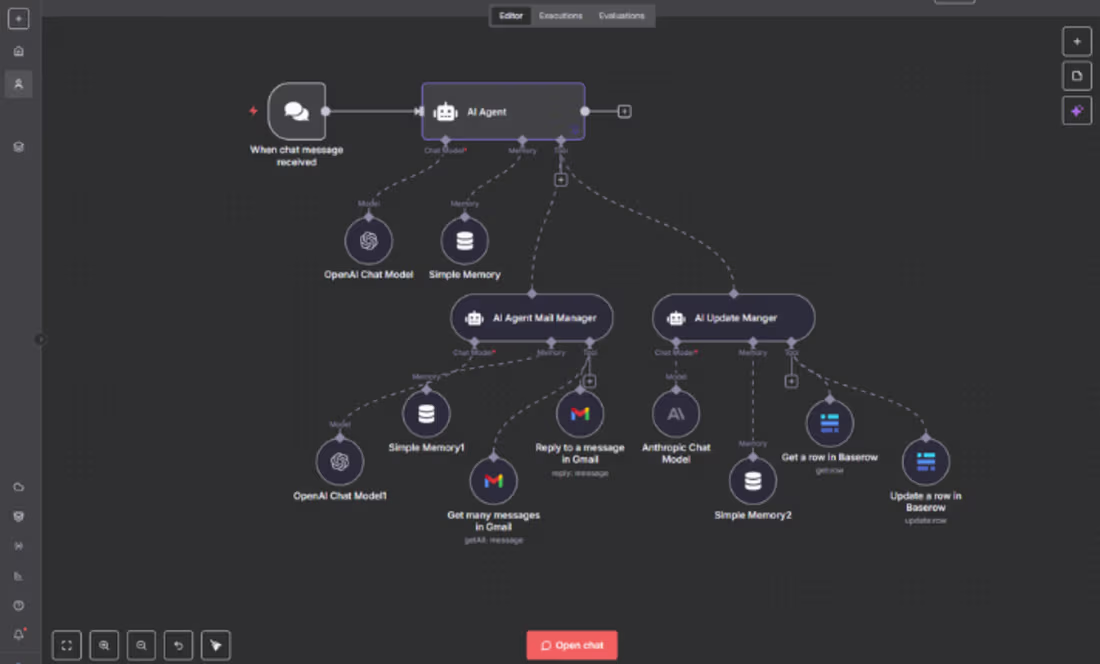Select the OpenAI Chat Model node
Screen dimensions: 1100x664
coord(368,240)
